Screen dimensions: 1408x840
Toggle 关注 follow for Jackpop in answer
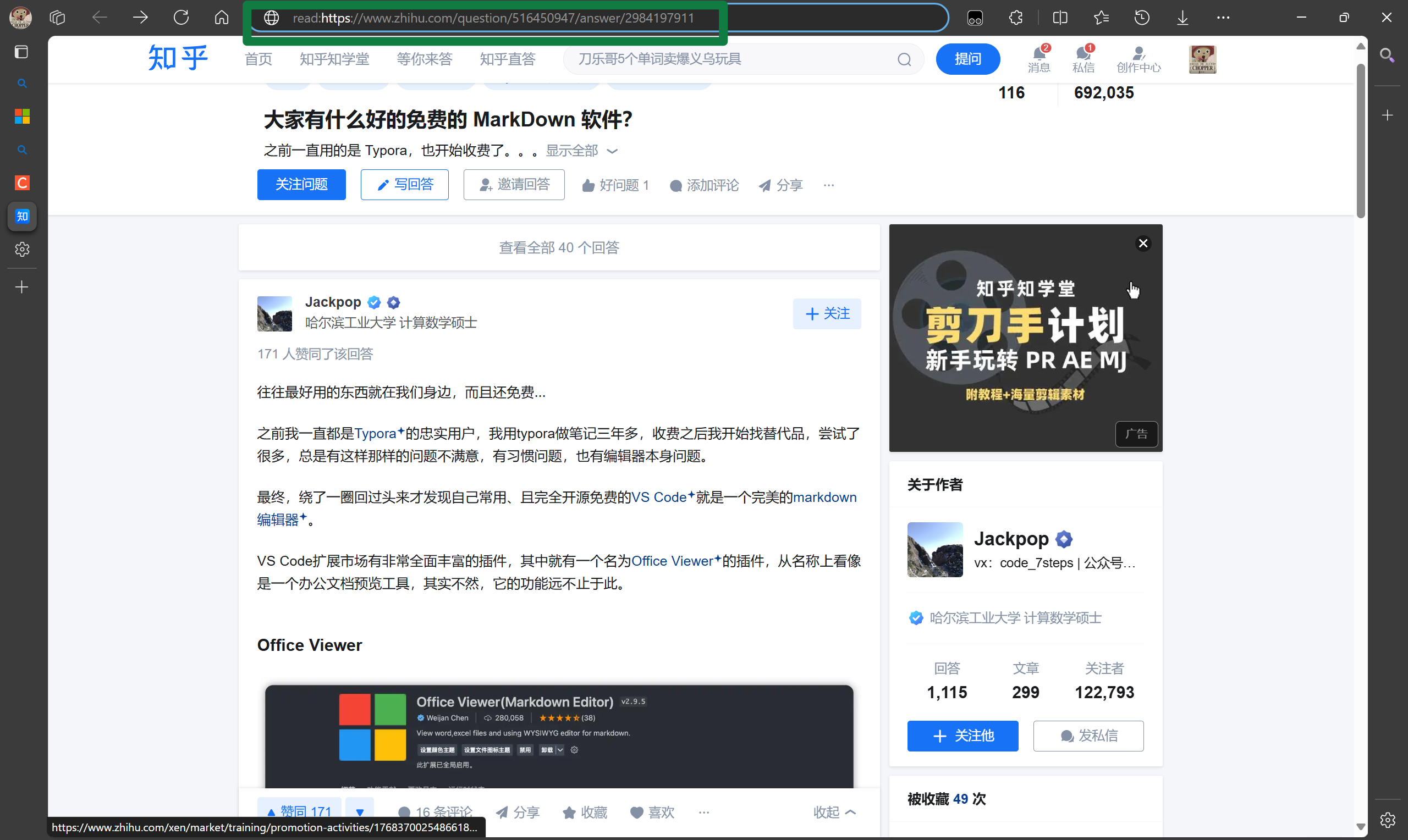click(x=827, y=313)
